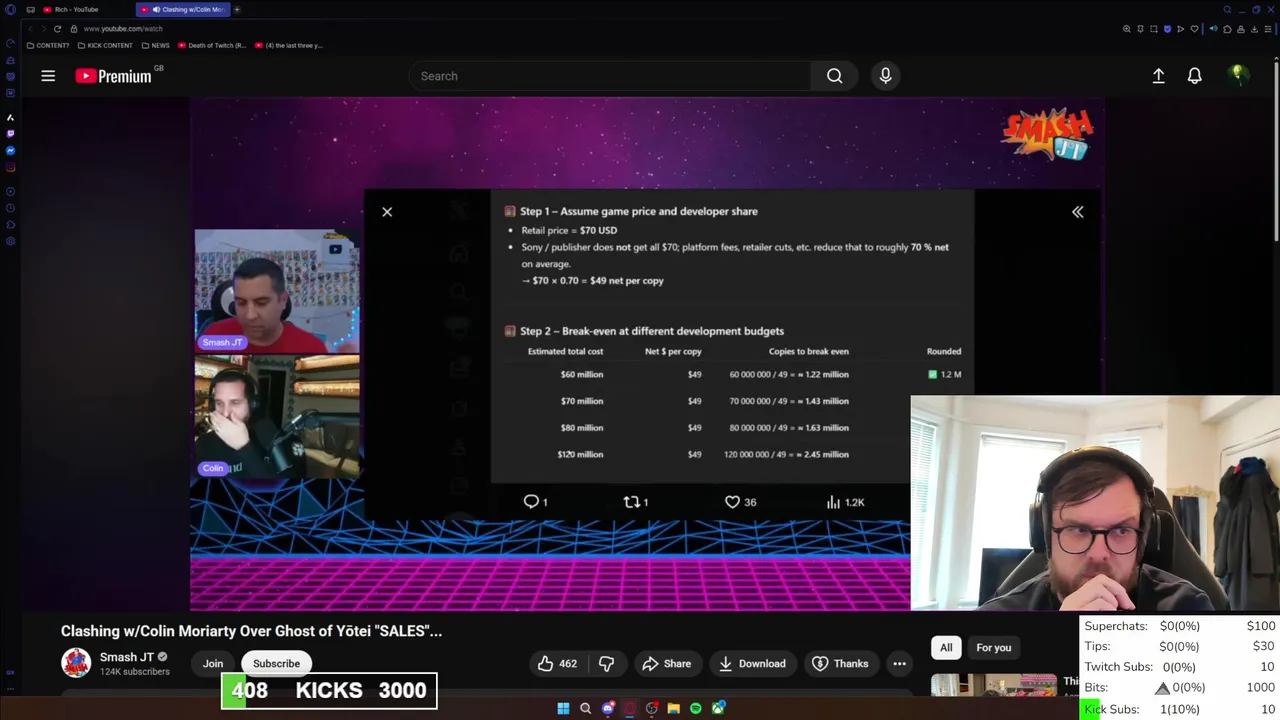Select the All filter chip
The image size is (1280, 720).
[x=946, y=648]
